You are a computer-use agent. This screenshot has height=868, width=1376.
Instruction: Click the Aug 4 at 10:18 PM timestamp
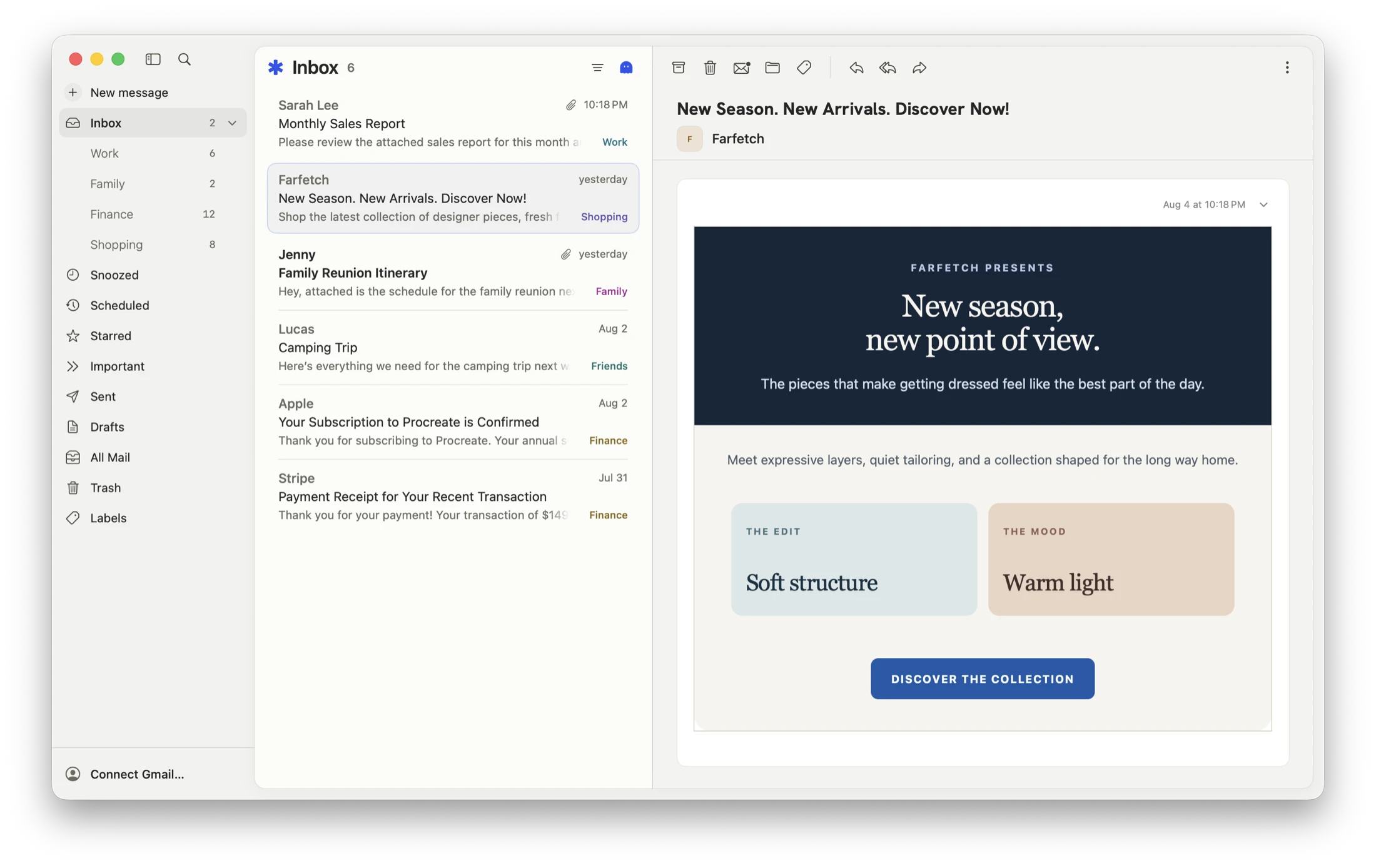tap(1203, 204)
